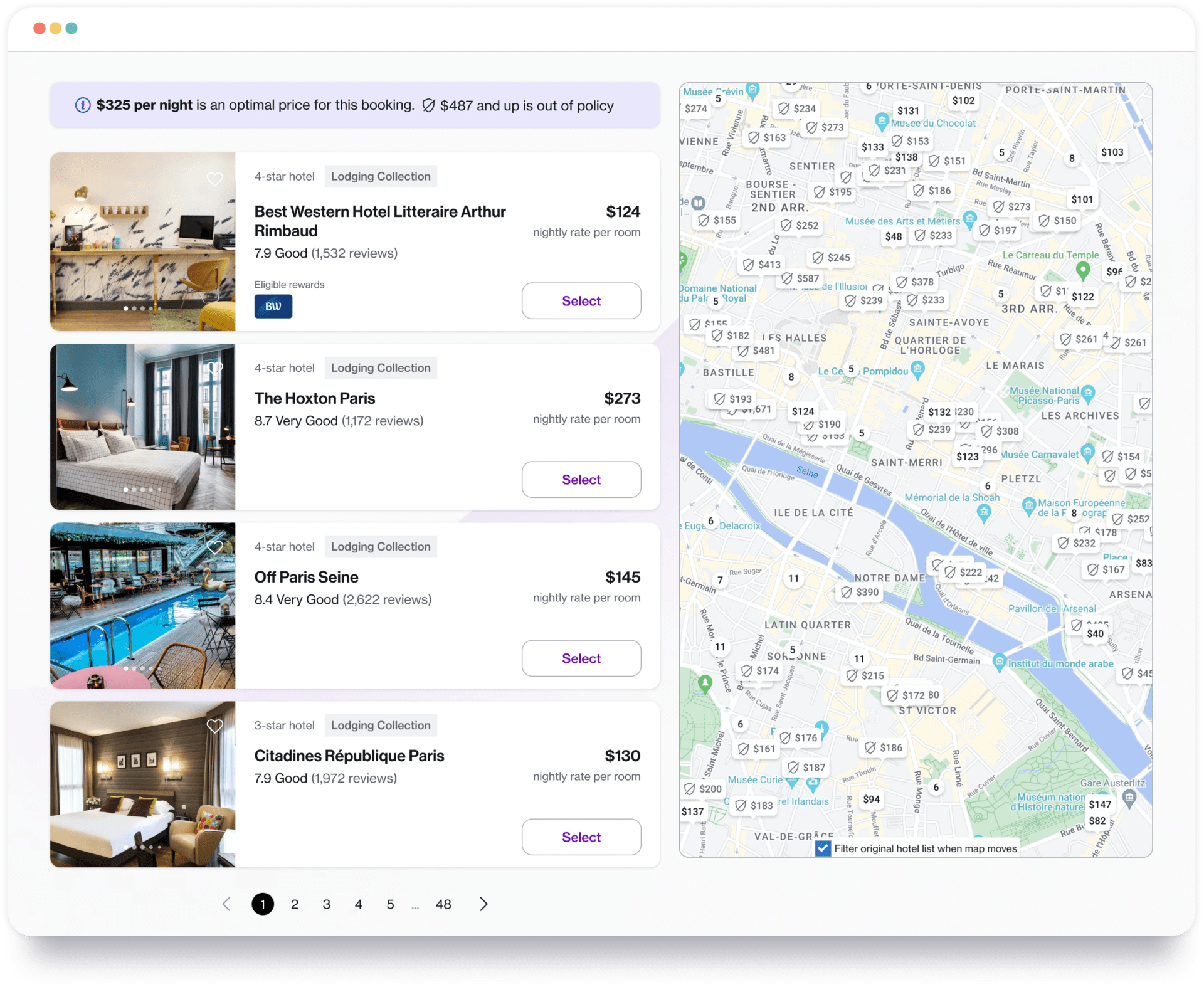Click the previous page arrow
1204x987 pixels.
coord(226,904)
